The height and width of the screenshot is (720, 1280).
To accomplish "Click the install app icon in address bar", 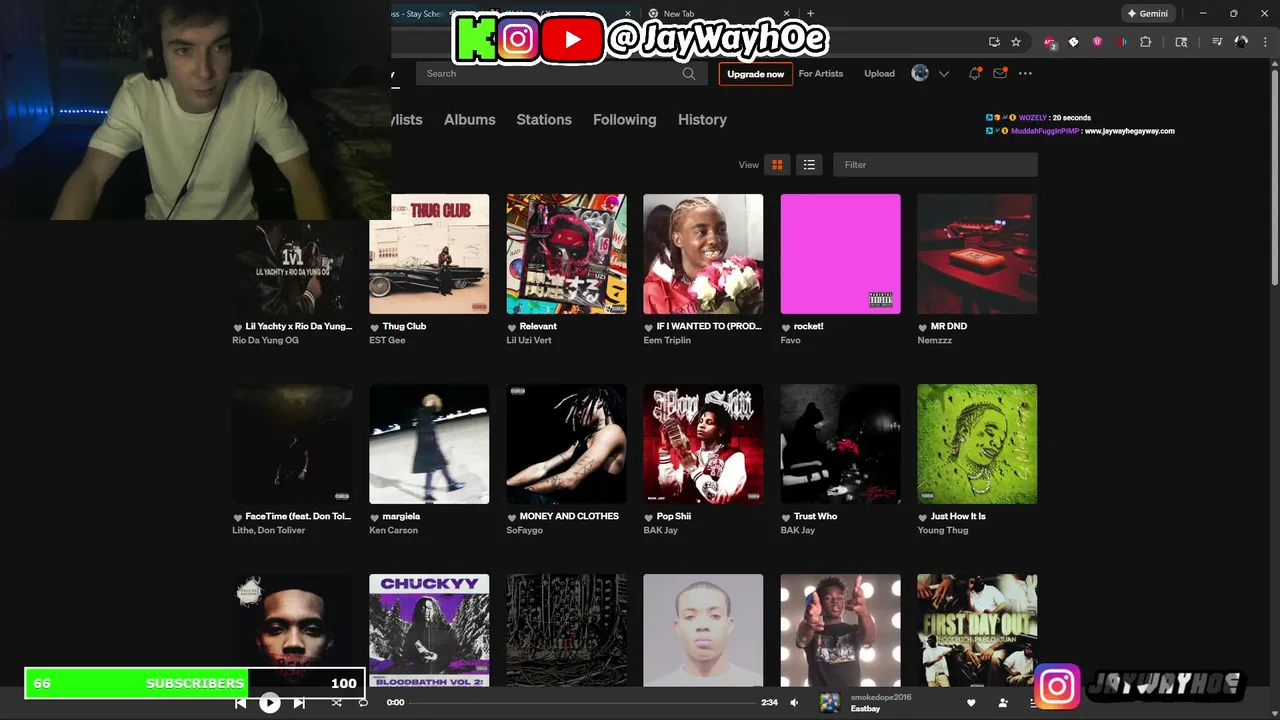I will 994,42.
